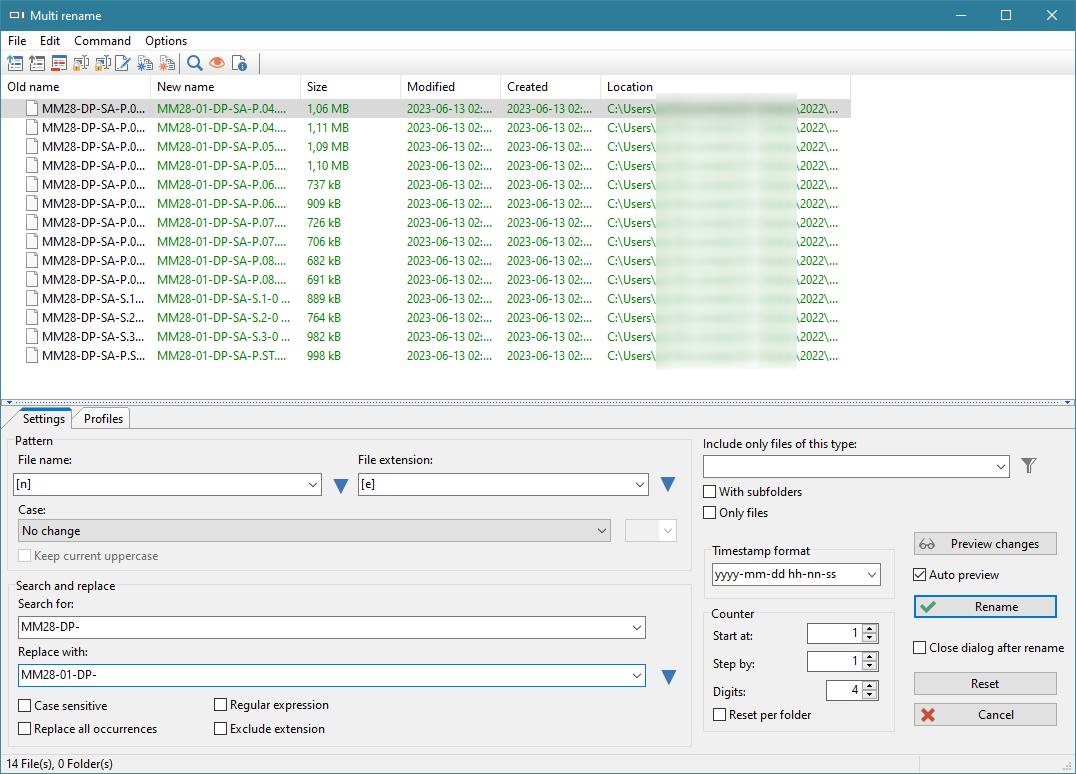The height and width of the screenshot is (774, 1076).
Task: Click the file info icon in toolbar
Action: pyautogui.click(x=239, y=64)
